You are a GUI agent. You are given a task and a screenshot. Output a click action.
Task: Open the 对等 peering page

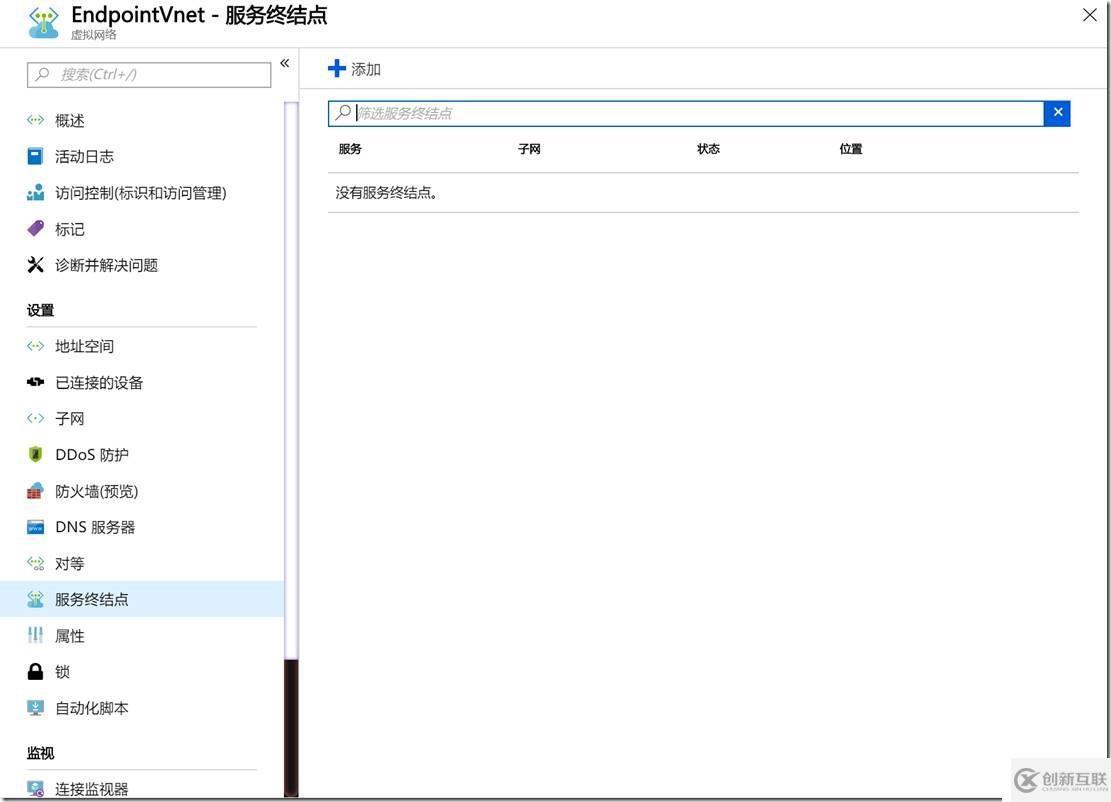coord(68,562)
